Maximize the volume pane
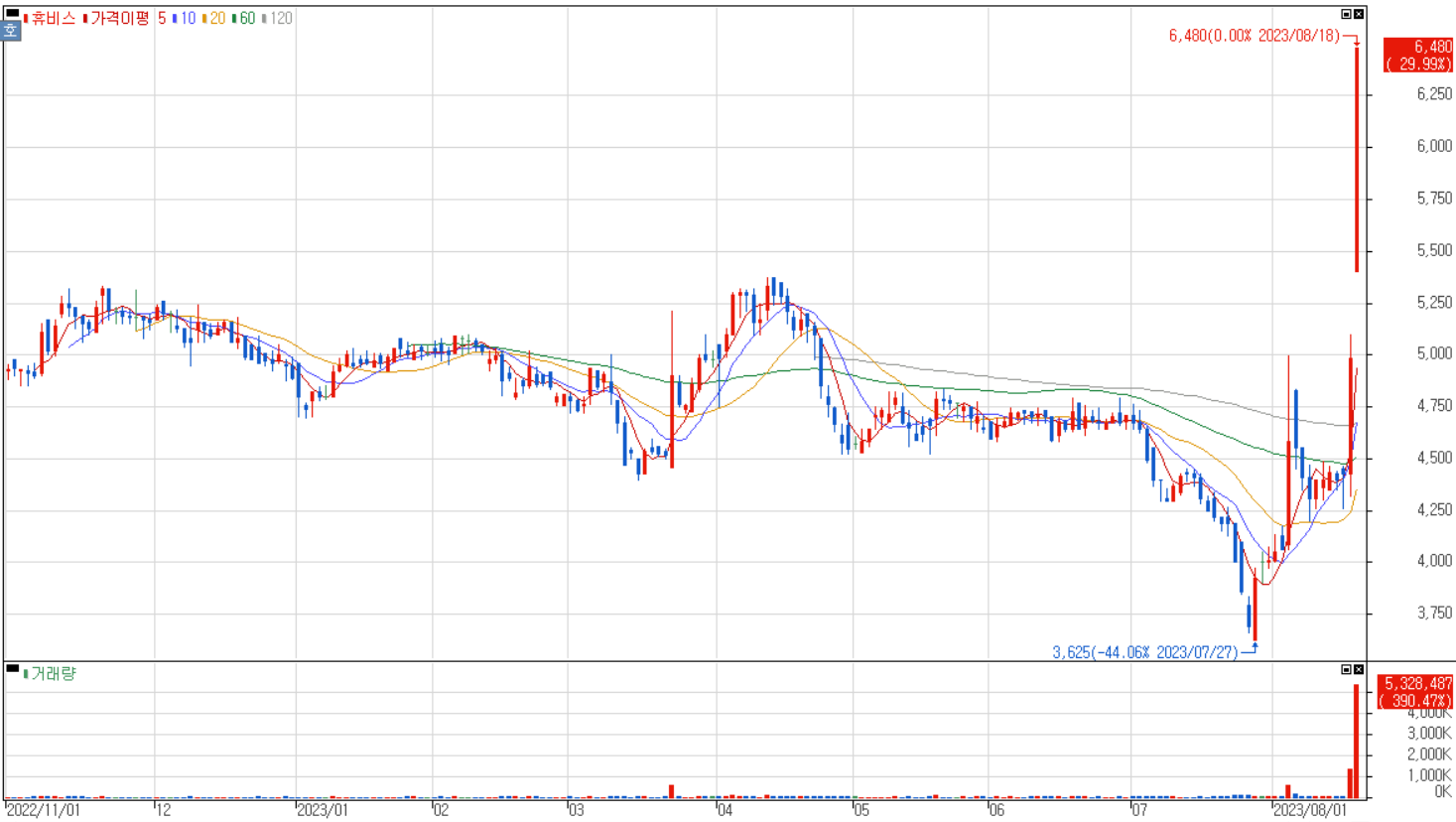 coord(1347,669)
